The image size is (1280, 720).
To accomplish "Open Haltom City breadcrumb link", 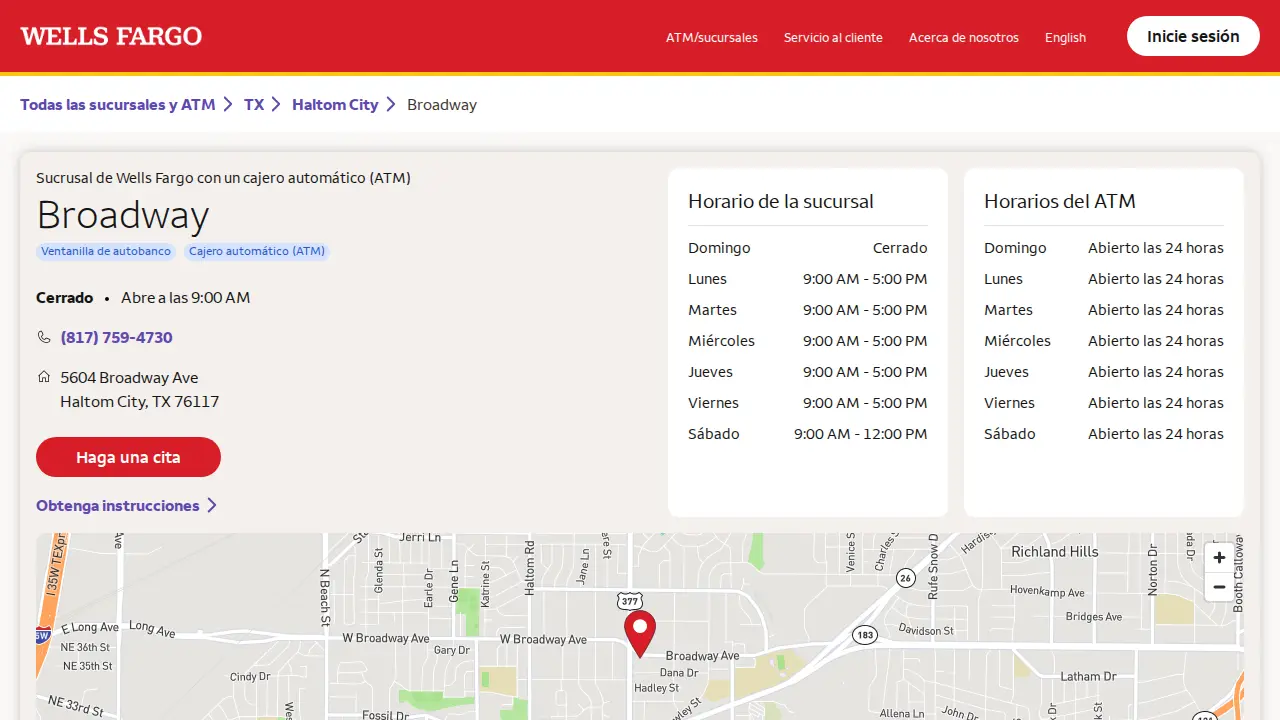I will tap(335, 104).
